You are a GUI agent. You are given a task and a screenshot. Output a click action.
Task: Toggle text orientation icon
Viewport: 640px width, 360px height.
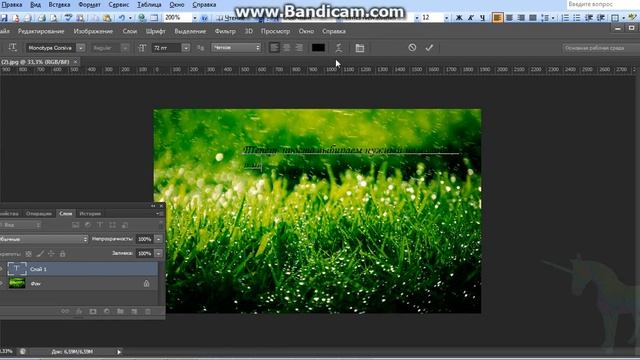coord(12,48)
